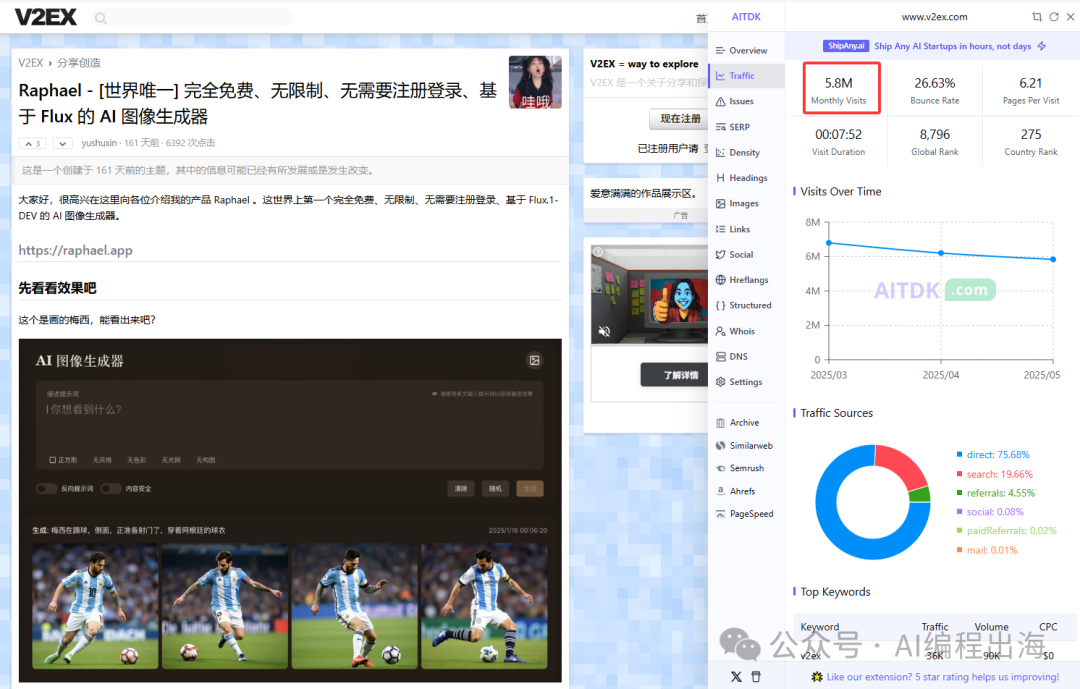The image size is (1080, 689).
Task: Click the 了解详情 ad button
Action: 681,376
